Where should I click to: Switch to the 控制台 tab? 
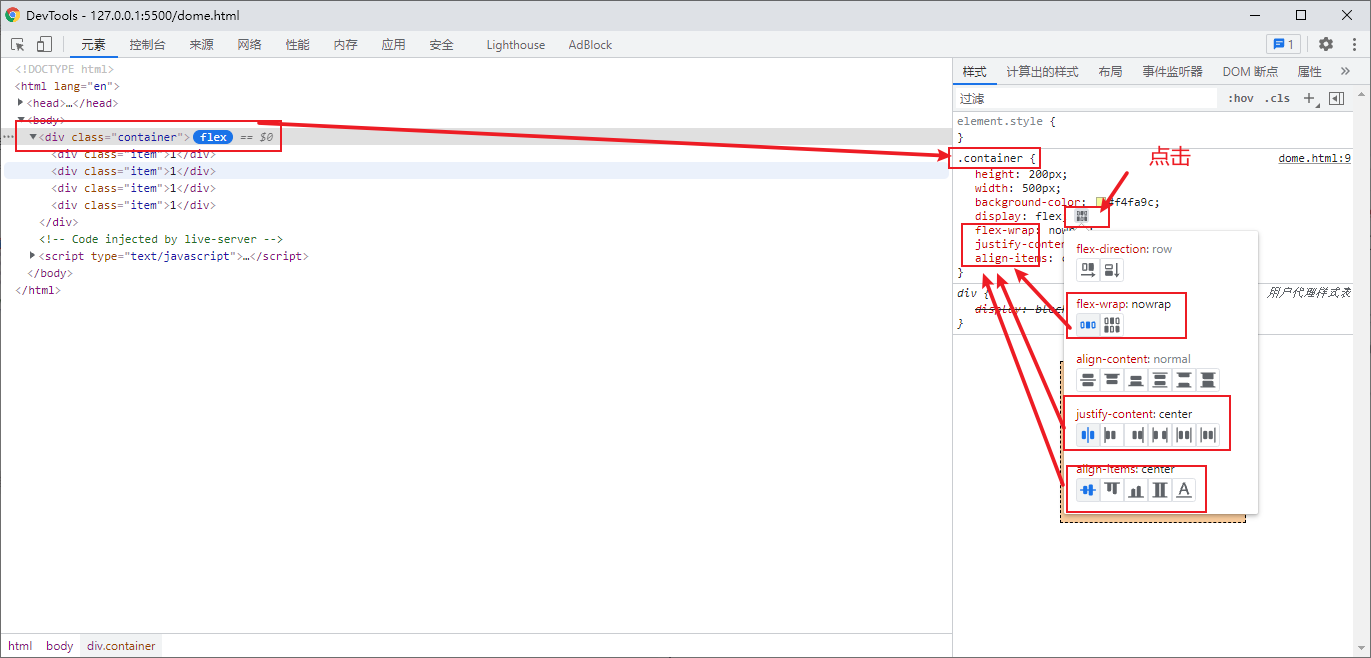[147, 44]
